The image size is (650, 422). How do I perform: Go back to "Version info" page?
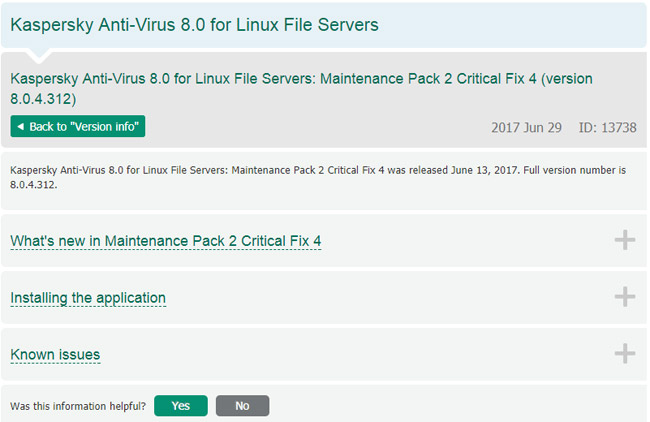tap(78, 127)
